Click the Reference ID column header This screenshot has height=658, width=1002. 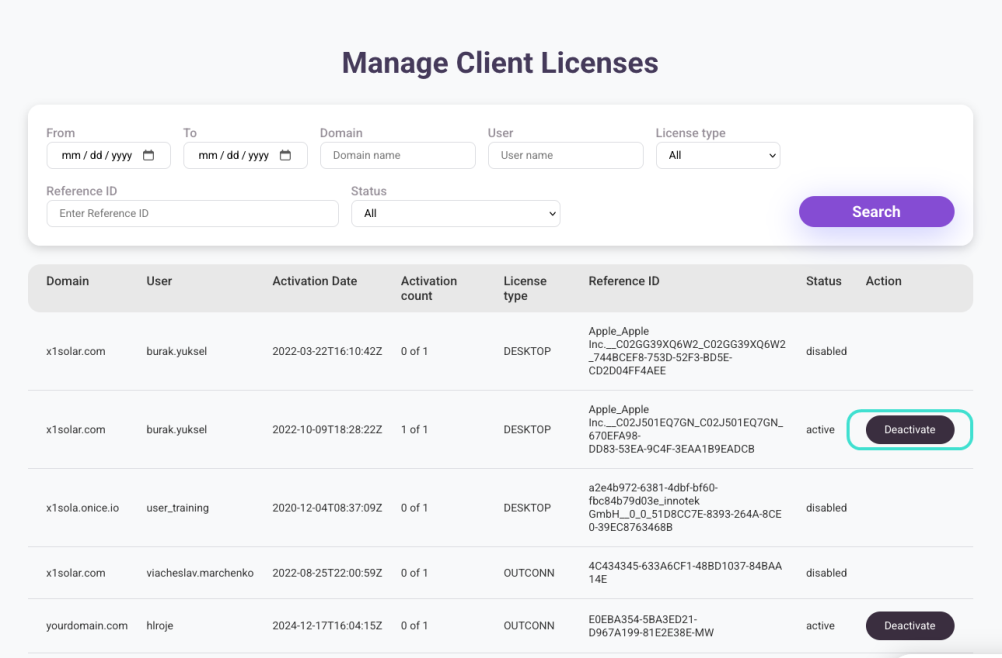coord(623,281)
